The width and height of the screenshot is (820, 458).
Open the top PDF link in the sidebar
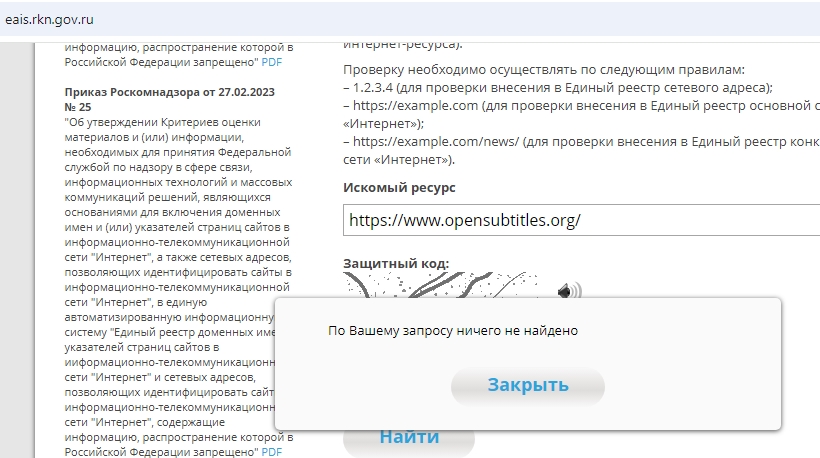coord(271,62)
